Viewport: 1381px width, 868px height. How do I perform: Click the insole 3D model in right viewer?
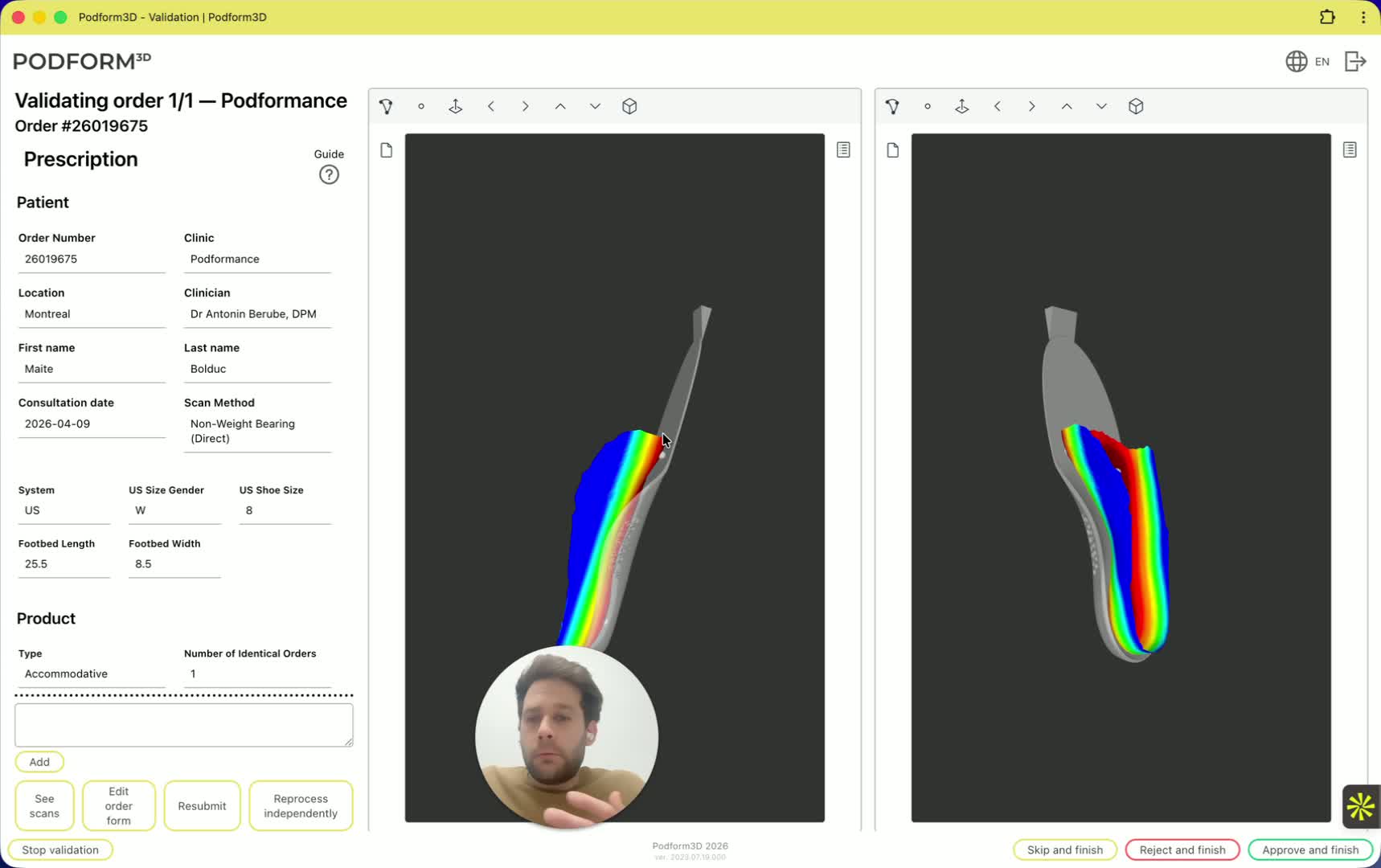(1113, 514)
